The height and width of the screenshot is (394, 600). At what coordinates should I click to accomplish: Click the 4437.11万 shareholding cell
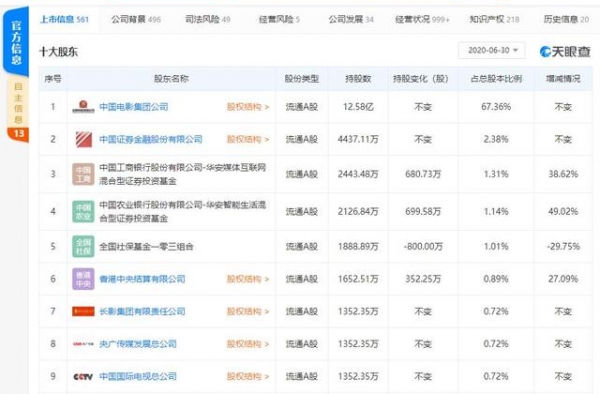358,139
